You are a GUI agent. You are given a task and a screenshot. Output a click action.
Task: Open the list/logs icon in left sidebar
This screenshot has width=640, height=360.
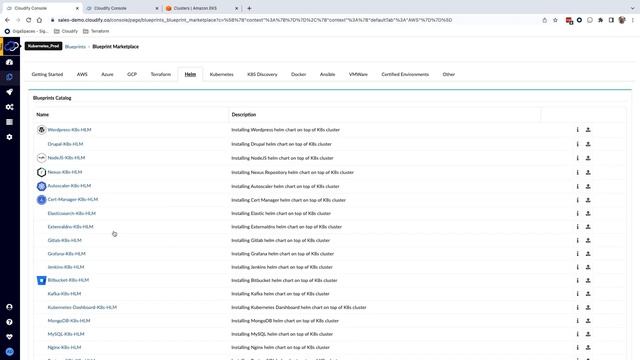point(9,122)
